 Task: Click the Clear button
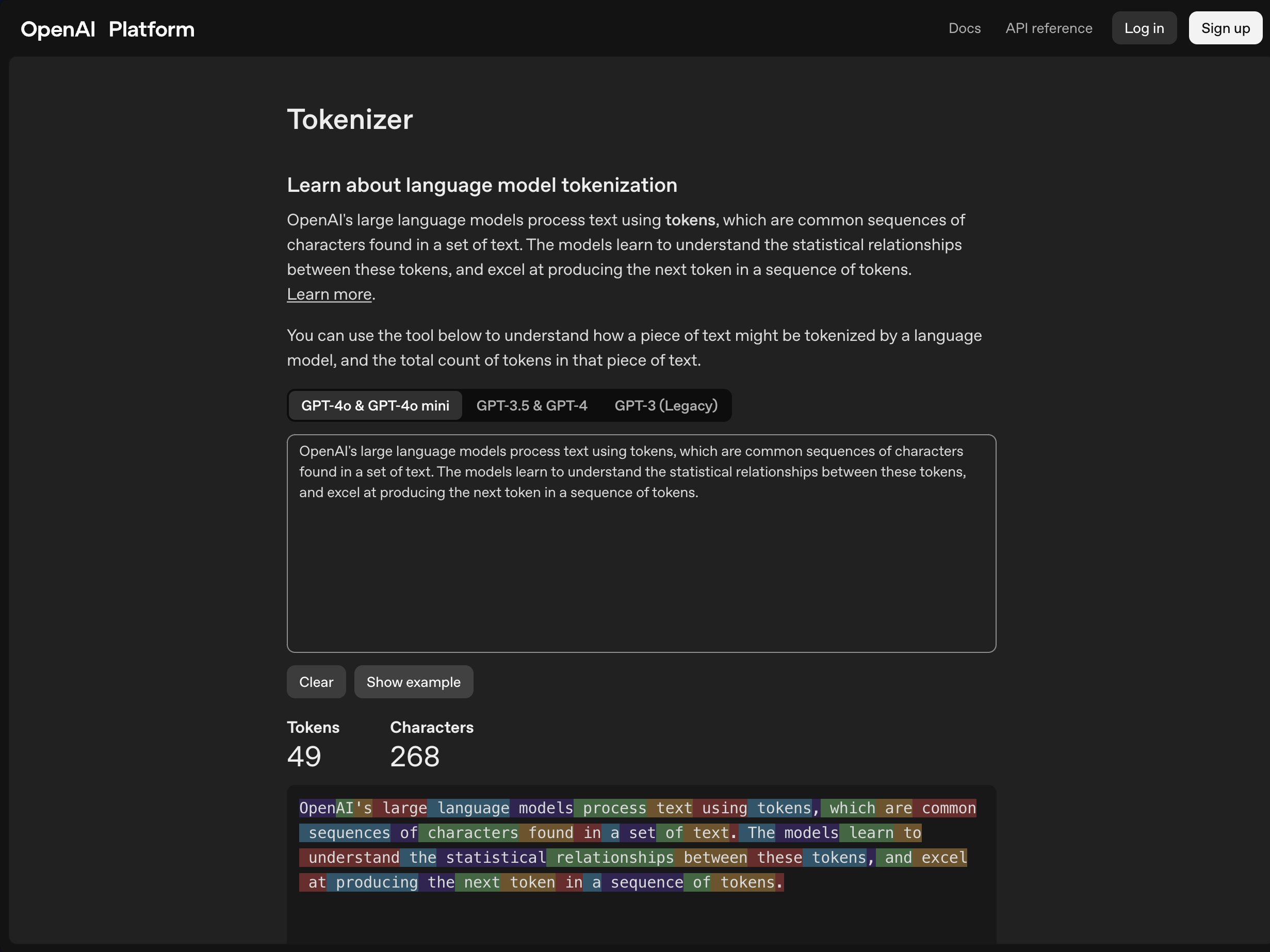point(316,682)
